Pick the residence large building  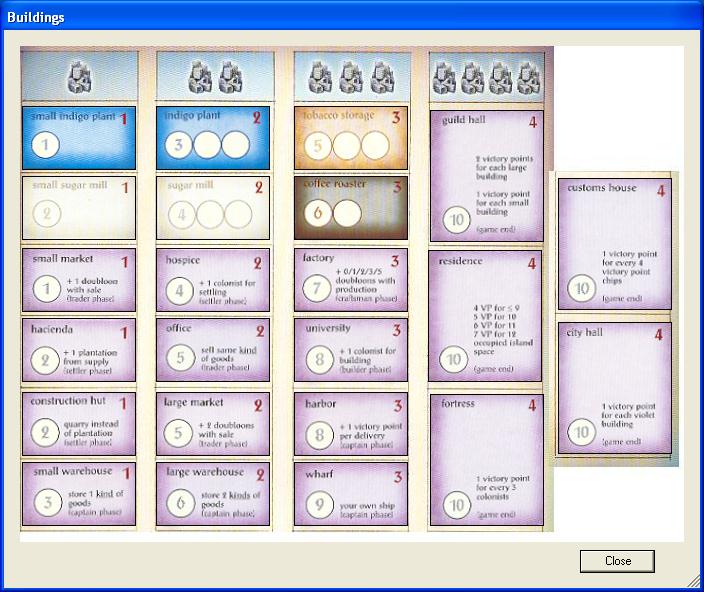(x=485, y=316)
